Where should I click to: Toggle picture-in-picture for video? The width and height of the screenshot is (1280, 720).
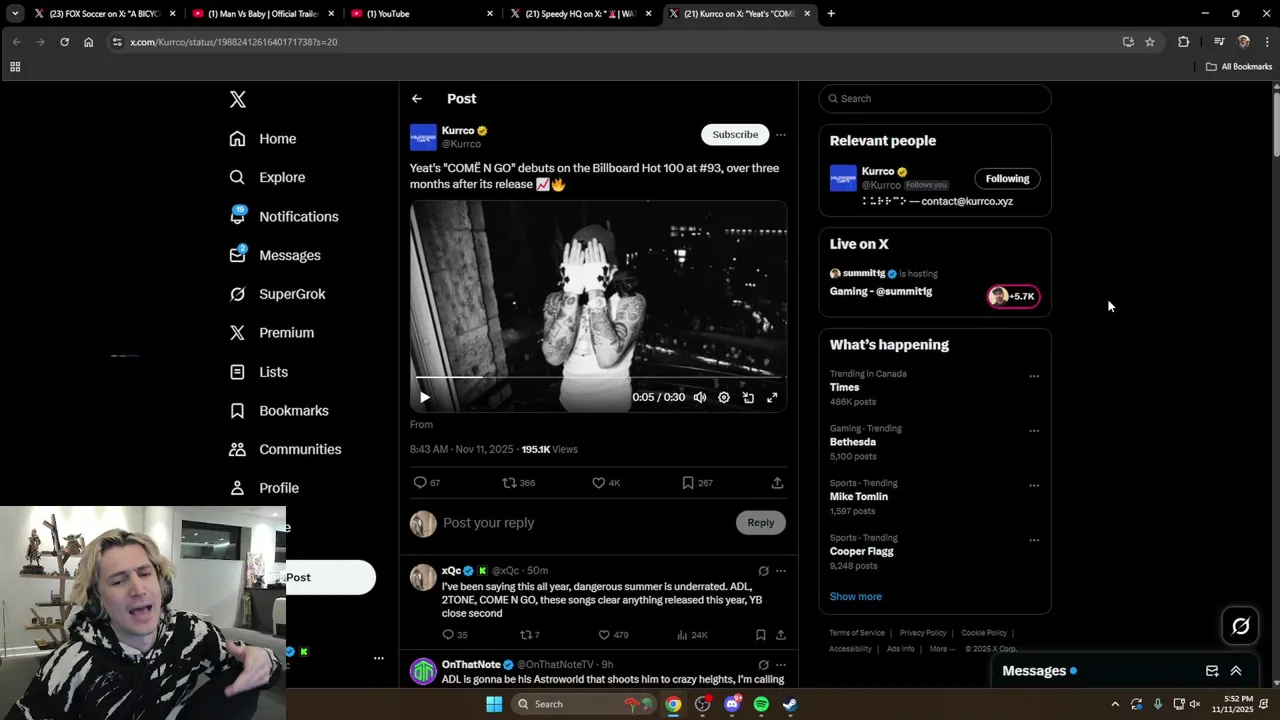pos(748,397)
